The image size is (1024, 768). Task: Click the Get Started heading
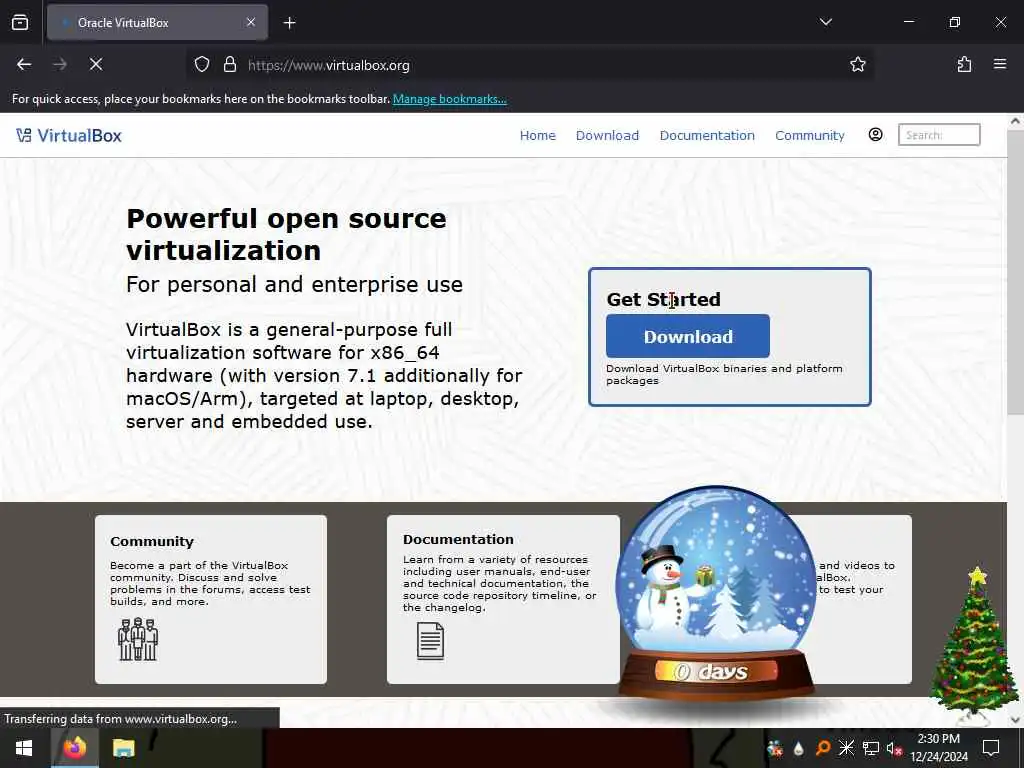(664, 299)
